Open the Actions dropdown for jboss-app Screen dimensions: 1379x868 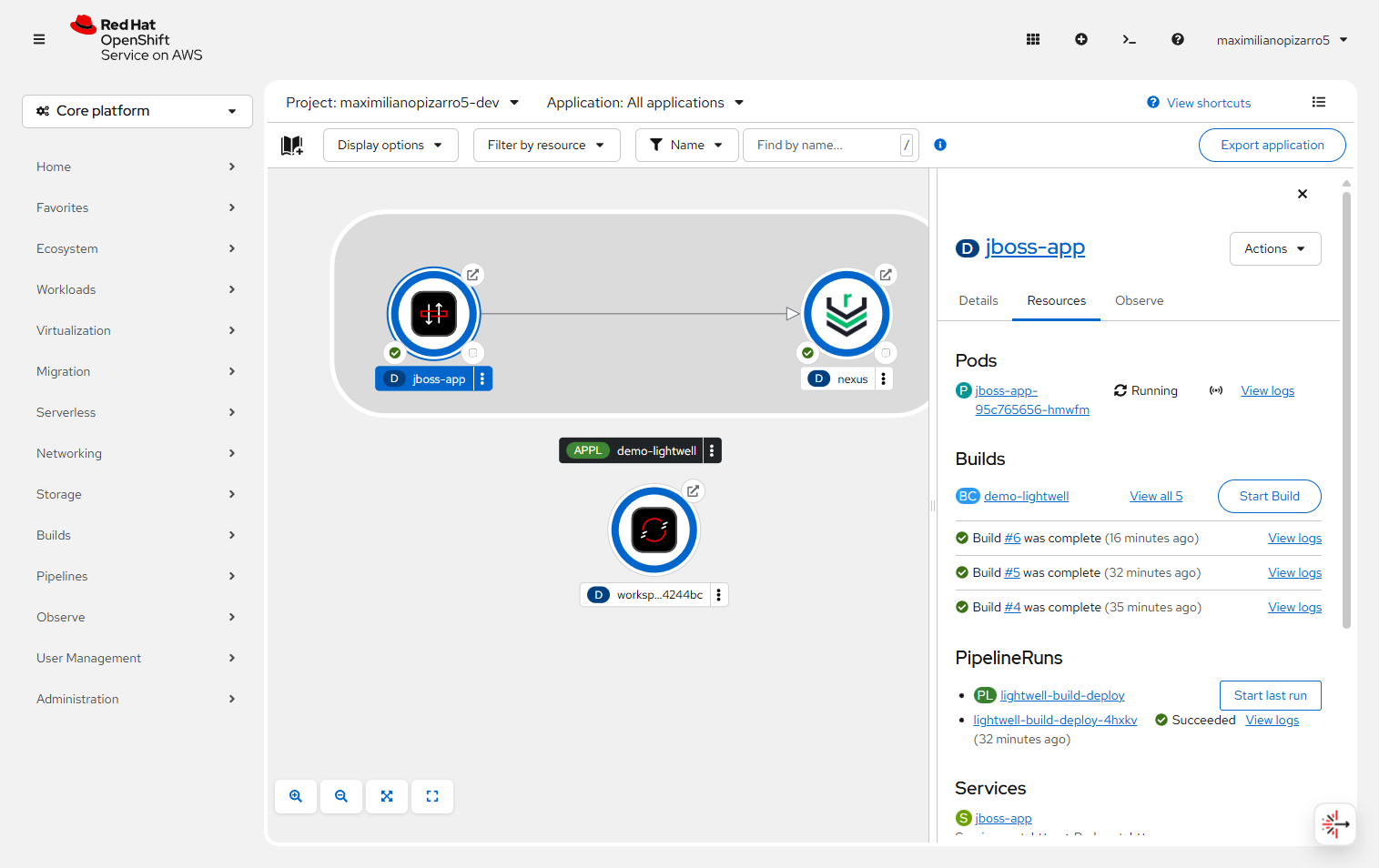tap(1275, 248)
